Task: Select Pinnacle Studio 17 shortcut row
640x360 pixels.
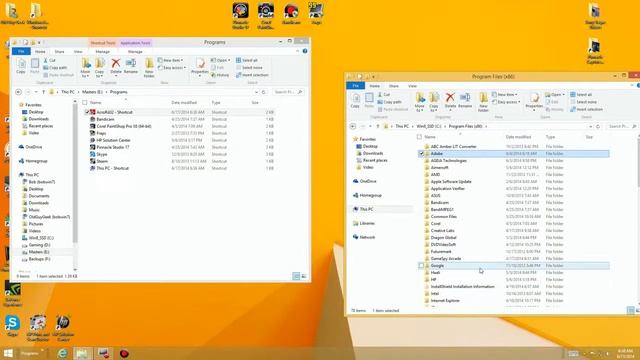Action: pos(180,147)
